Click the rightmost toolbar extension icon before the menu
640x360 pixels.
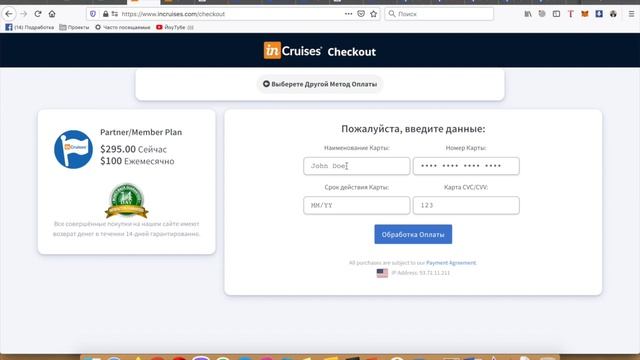(x=613, y=14)
